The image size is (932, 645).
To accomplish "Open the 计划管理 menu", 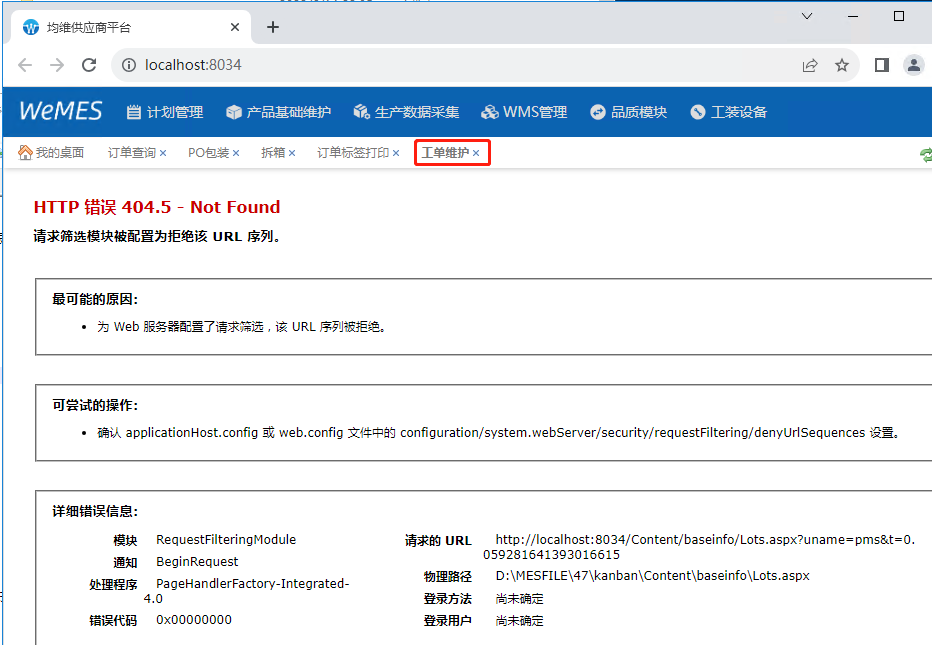I will (165, 112).
